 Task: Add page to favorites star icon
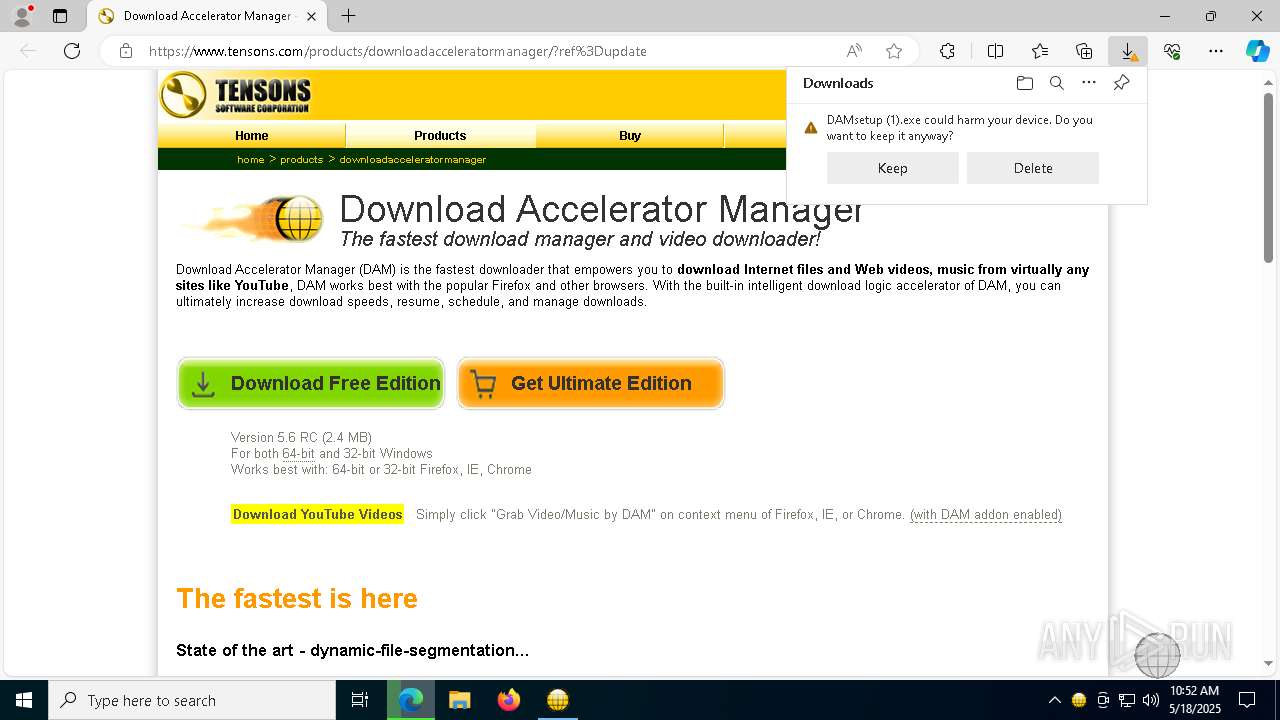click(894, 51)
